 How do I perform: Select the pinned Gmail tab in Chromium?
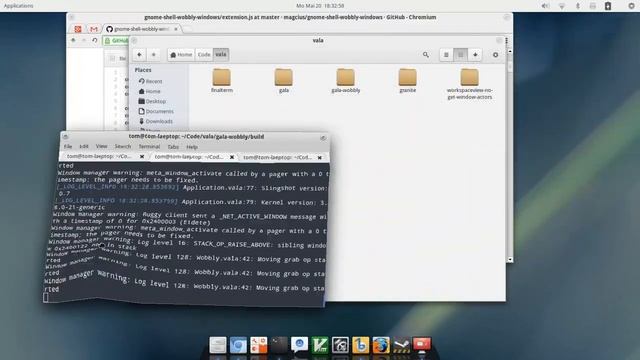(x=94, y=29)
